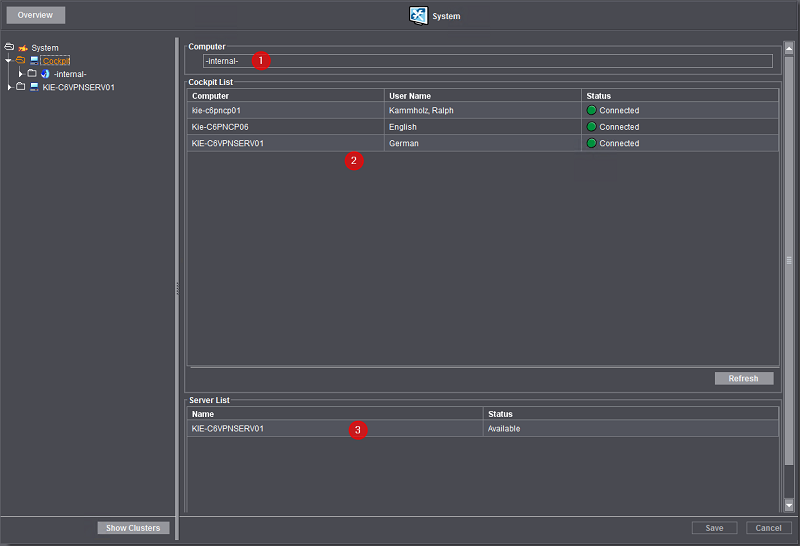This screenshot has width=800, height=546.
Task: Click the Cockpit computer icon in the tree
Action: tap(34, 61)
